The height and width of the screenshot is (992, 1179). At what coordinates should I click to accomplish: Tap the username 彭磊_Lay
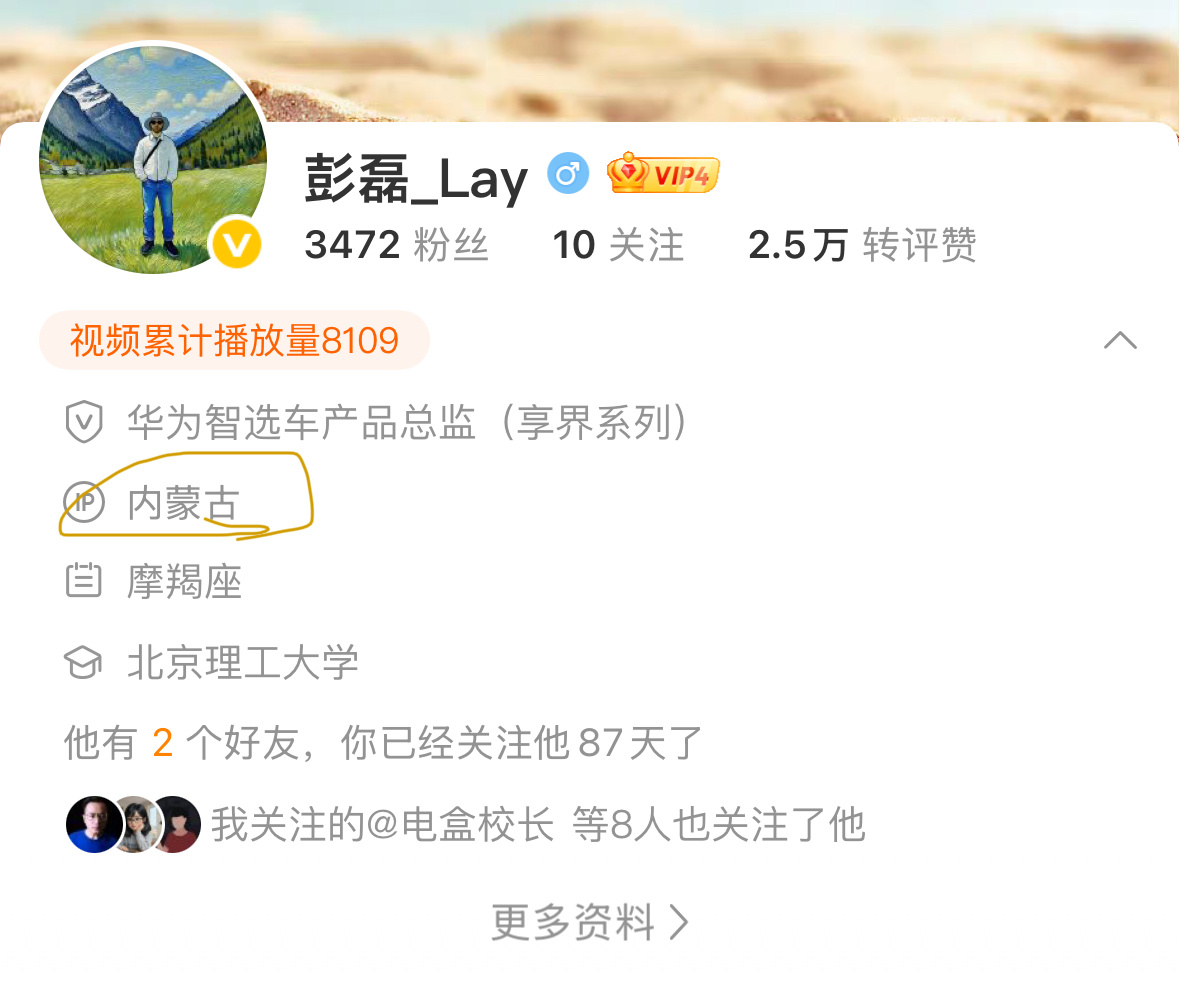point(416,177)
